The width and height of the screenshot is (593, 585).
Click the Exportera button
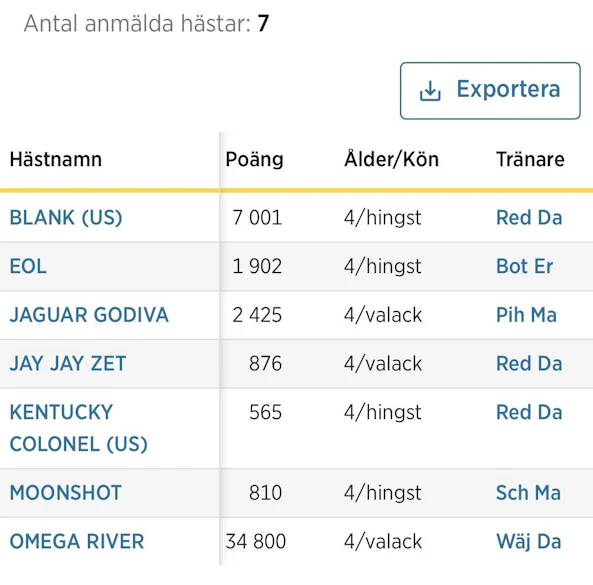[x=490, y=91]
